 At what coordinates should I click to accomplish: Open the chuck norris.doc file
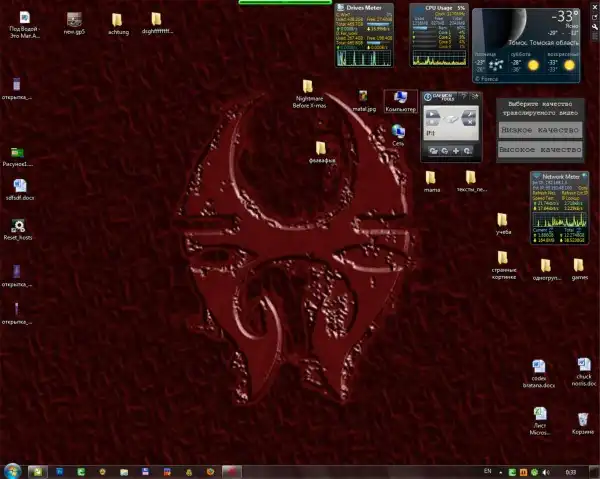pos(584,366)
